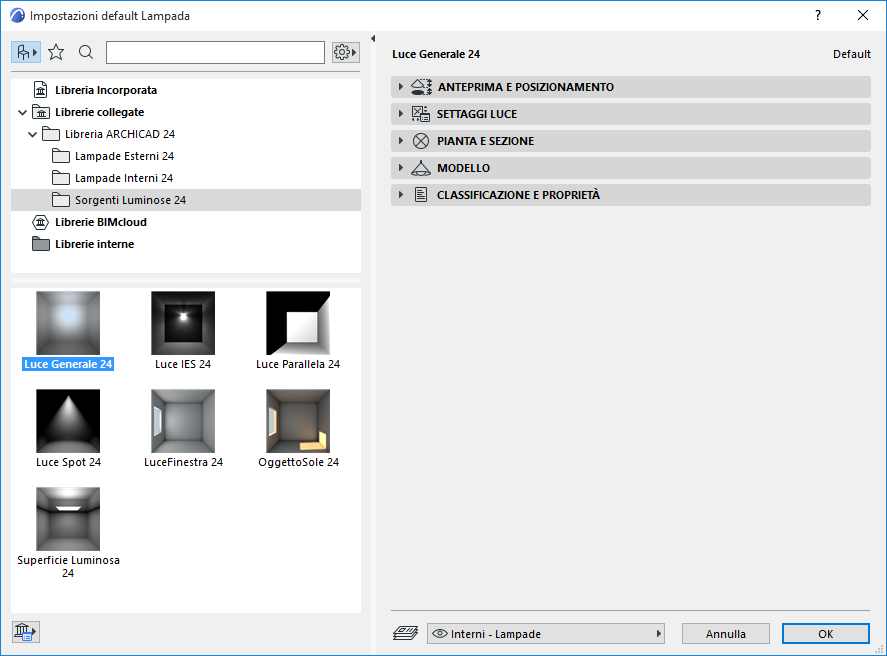The height and width of the screenshot is (656, 887).
Task: Expand the Settaggi Luce panel
Action: (630, 114)
